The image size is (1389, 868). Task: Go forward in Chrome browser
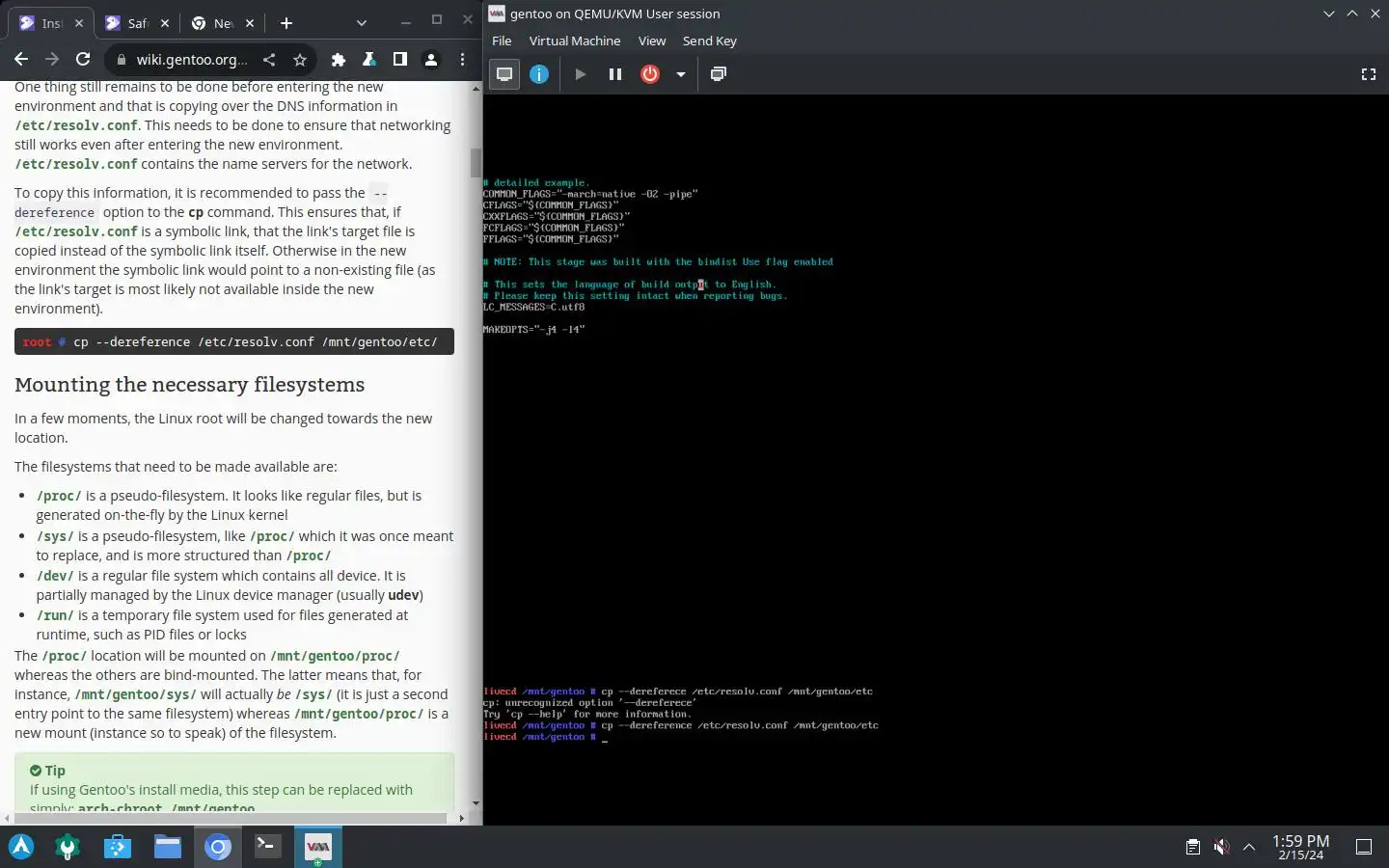point(52,60)
